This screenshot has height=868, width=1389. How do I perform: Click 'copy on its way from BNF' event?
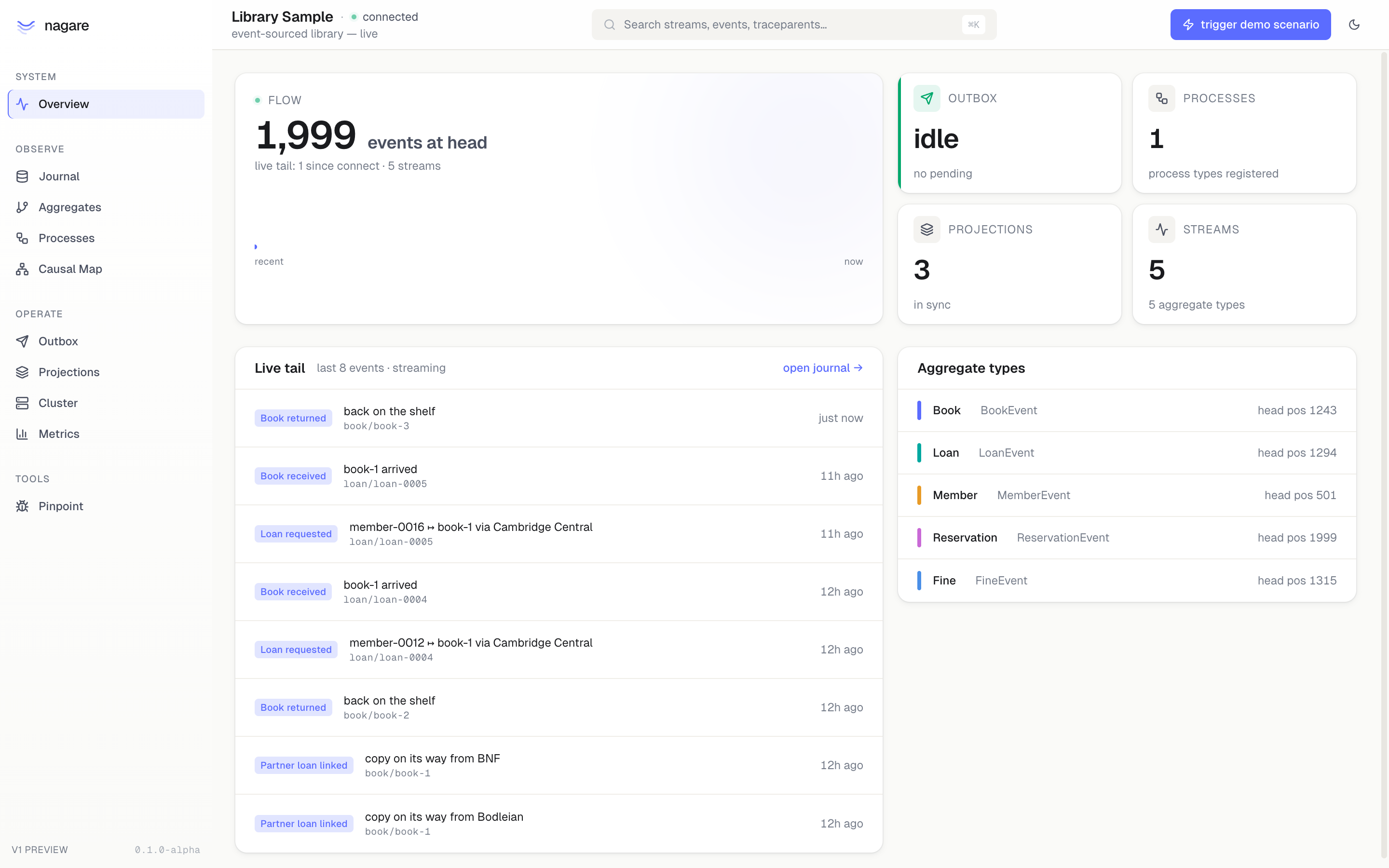pos(558,766)
